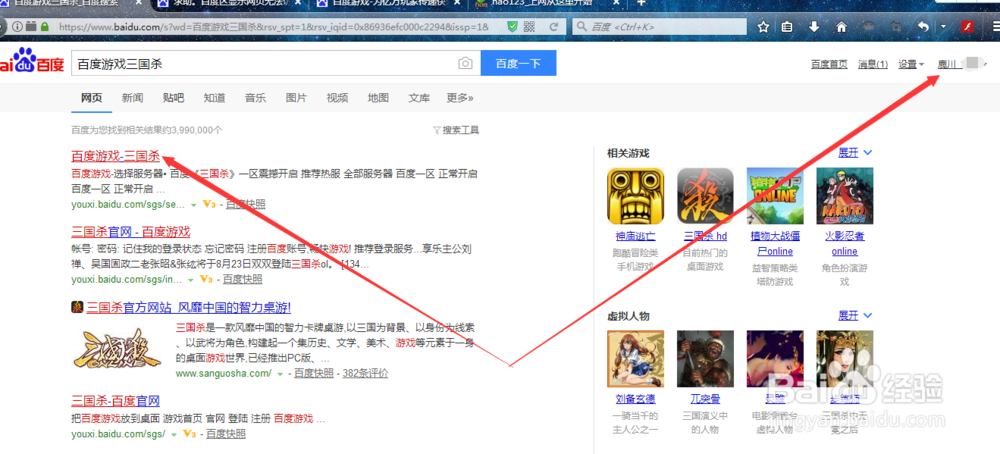Open the 设置 dropdown
The image size is (1000, 454).
[911, 64]
